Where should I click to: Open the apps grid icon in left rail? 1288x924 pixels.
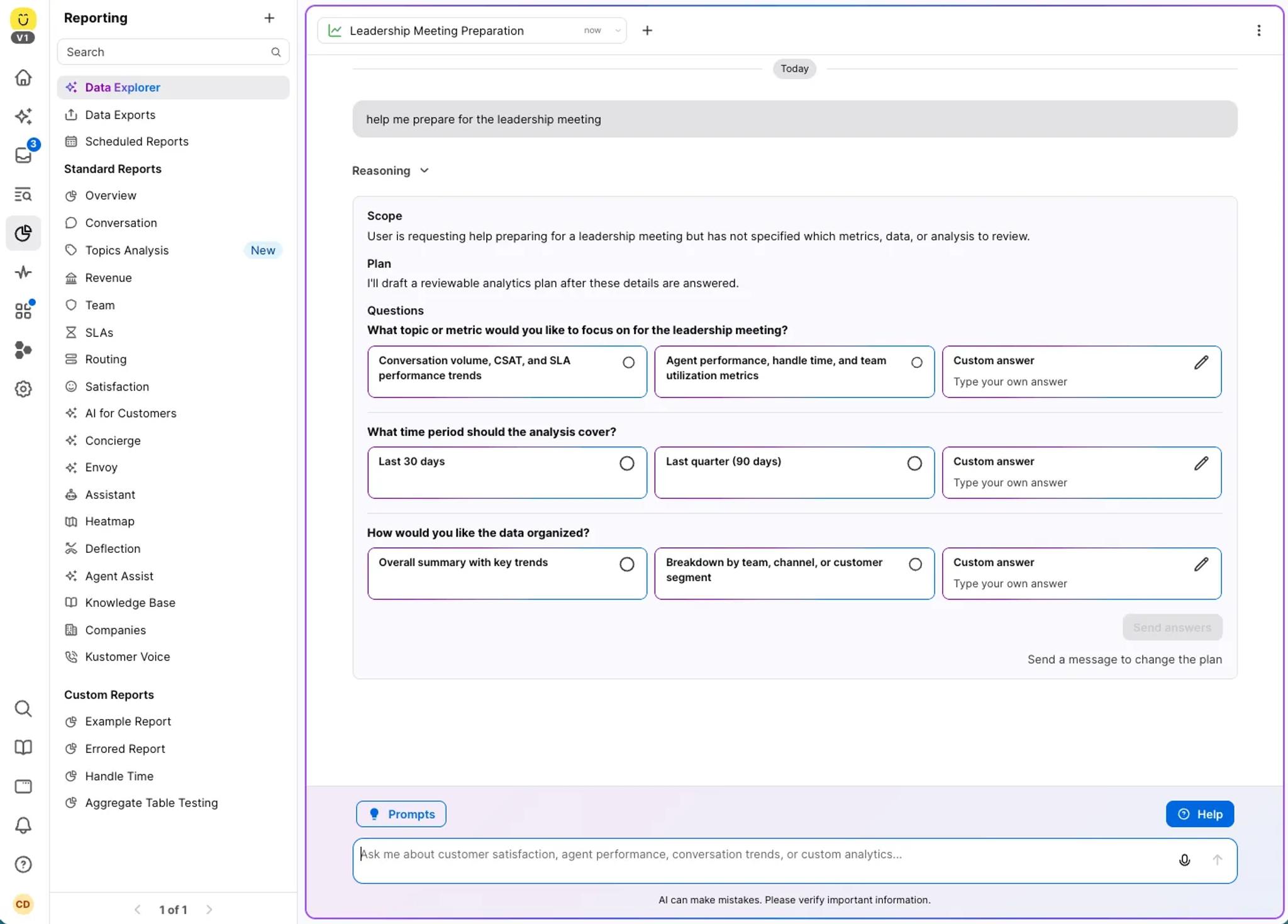point(23,311)
